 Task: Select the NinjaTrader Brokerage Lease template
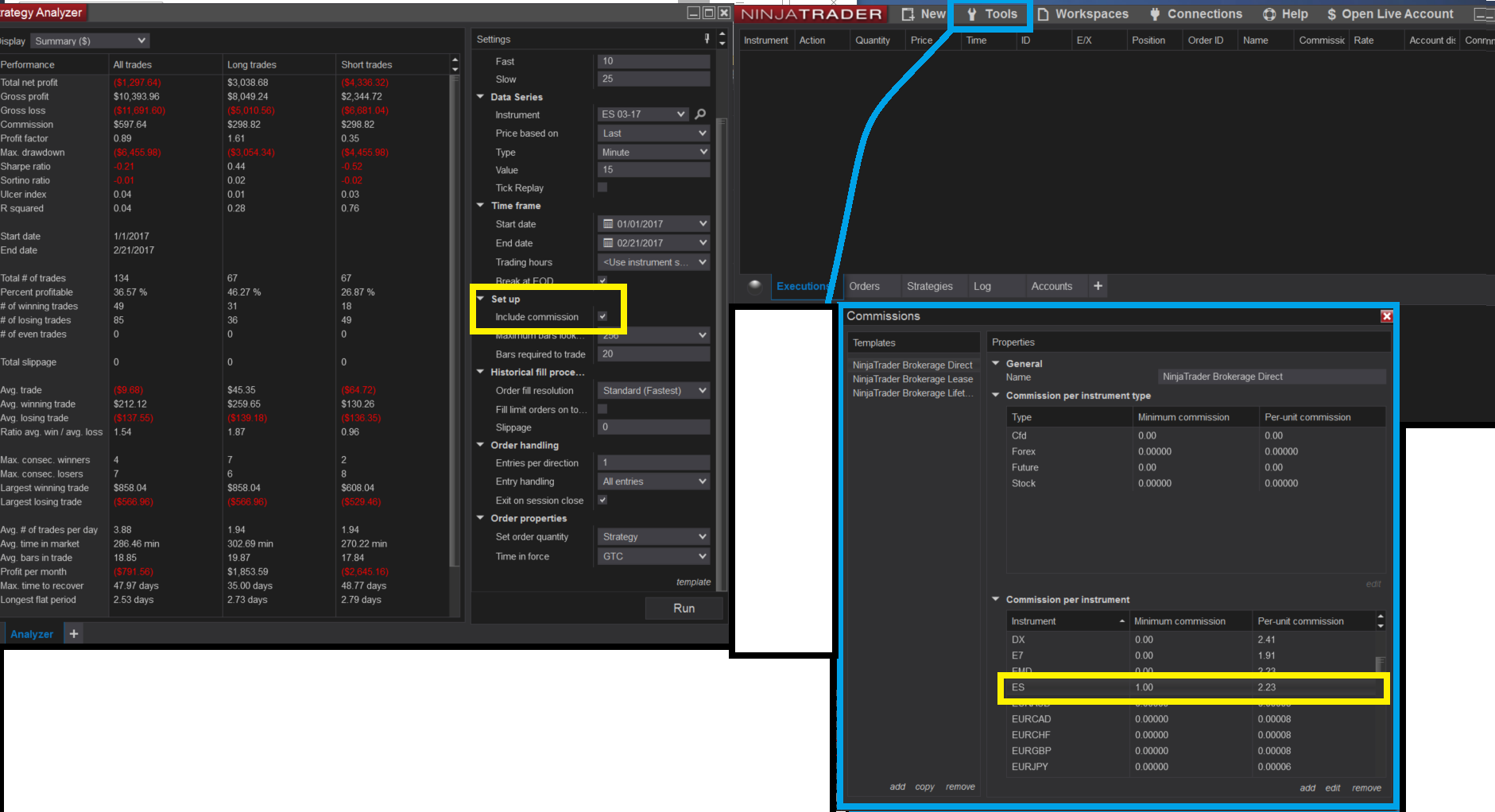[912, 379]
